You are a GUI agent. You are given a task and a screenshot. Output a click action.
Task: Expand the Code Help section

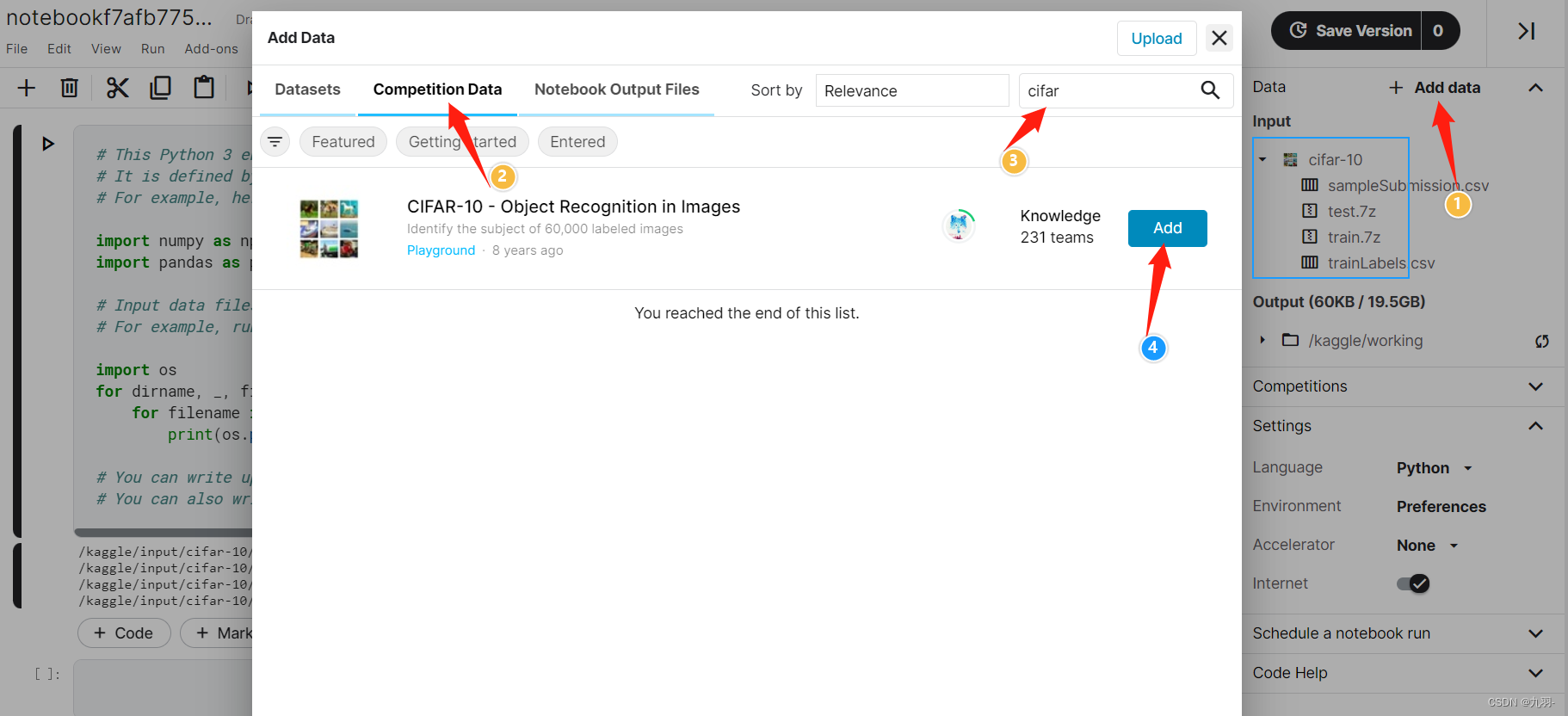pos(1536,673)
